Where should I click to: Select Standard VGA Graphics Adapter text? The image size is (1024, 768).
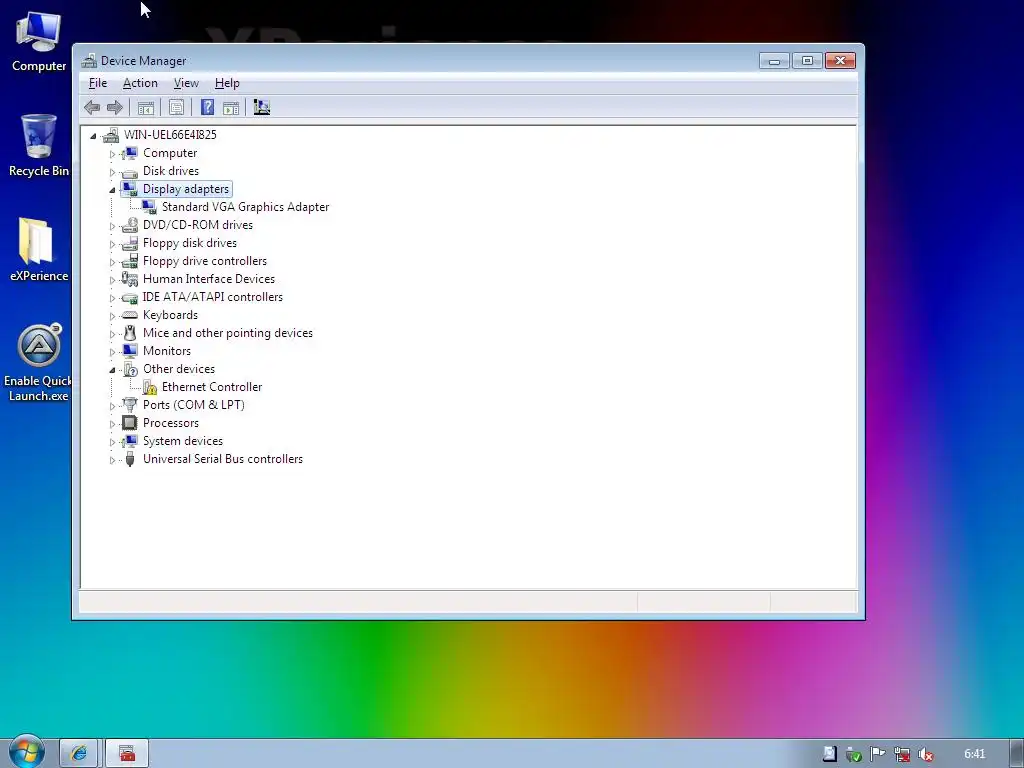point(246,207)
